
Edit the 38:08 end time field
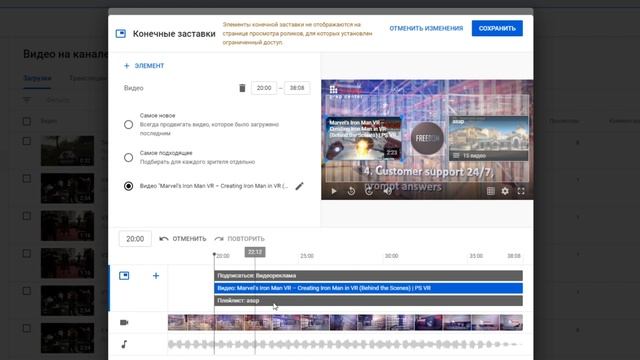[297, 88]
